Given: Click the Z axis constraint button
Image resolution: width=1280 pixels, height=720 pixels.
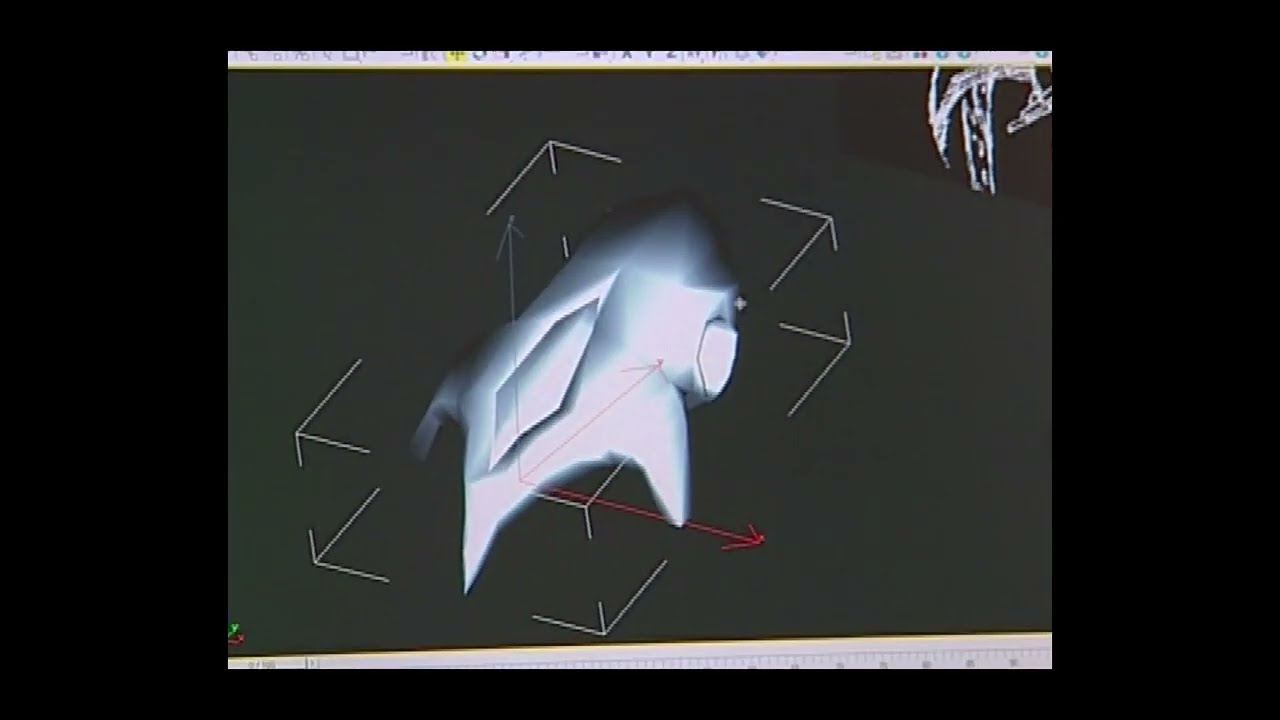Looking at the screenshot, I should click(671, 54).
